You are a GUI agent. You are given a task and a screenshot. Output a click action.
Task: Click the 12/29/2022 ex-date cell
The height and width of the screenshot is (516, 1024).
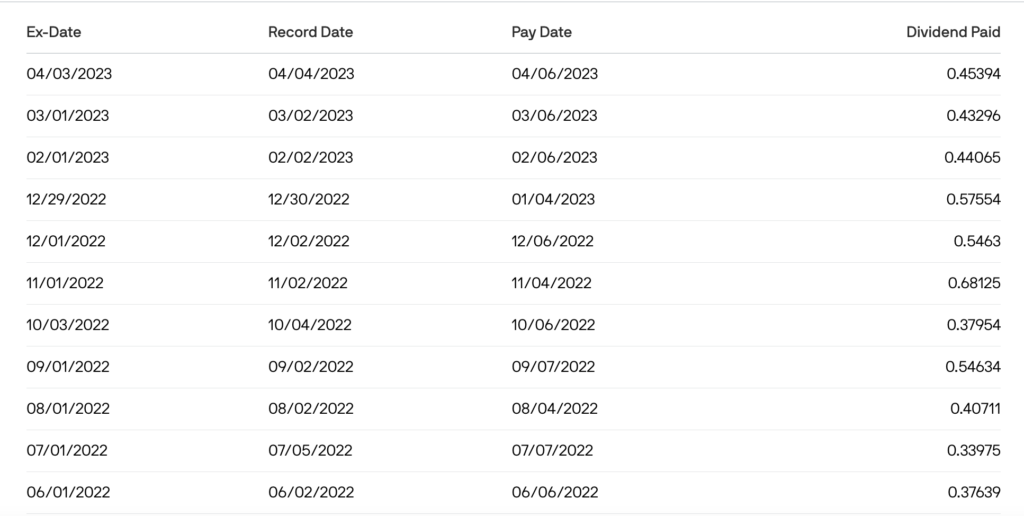coord(66,200)
